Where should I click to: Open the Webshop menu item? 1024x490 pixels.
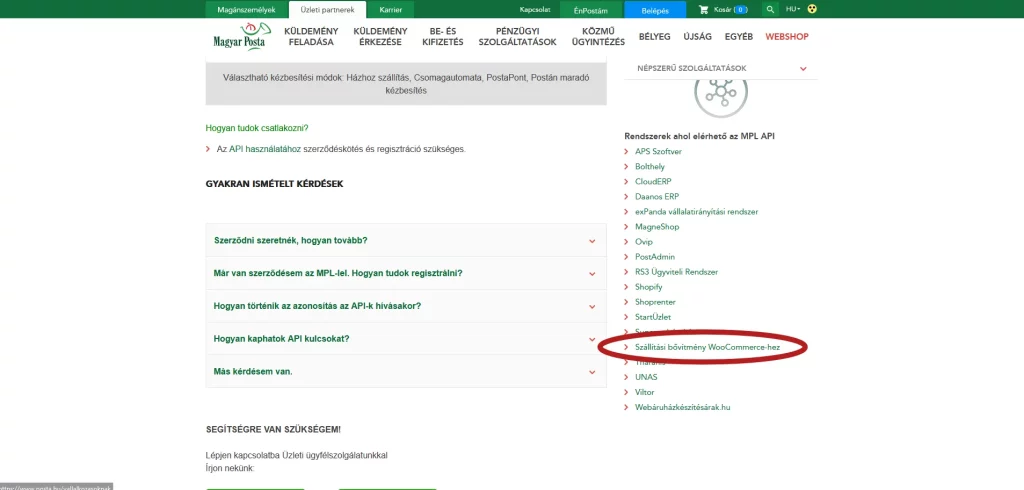[786, 37]
